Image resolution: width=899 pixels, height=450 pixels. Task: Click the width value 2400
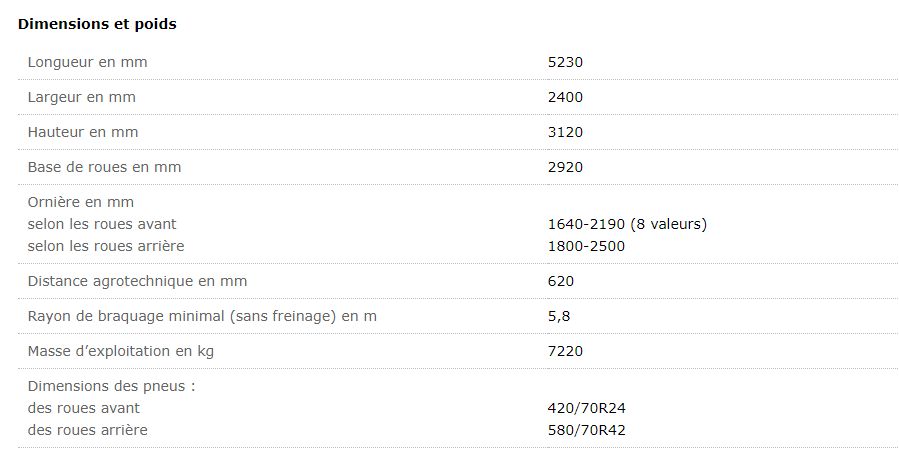[565, 97]
